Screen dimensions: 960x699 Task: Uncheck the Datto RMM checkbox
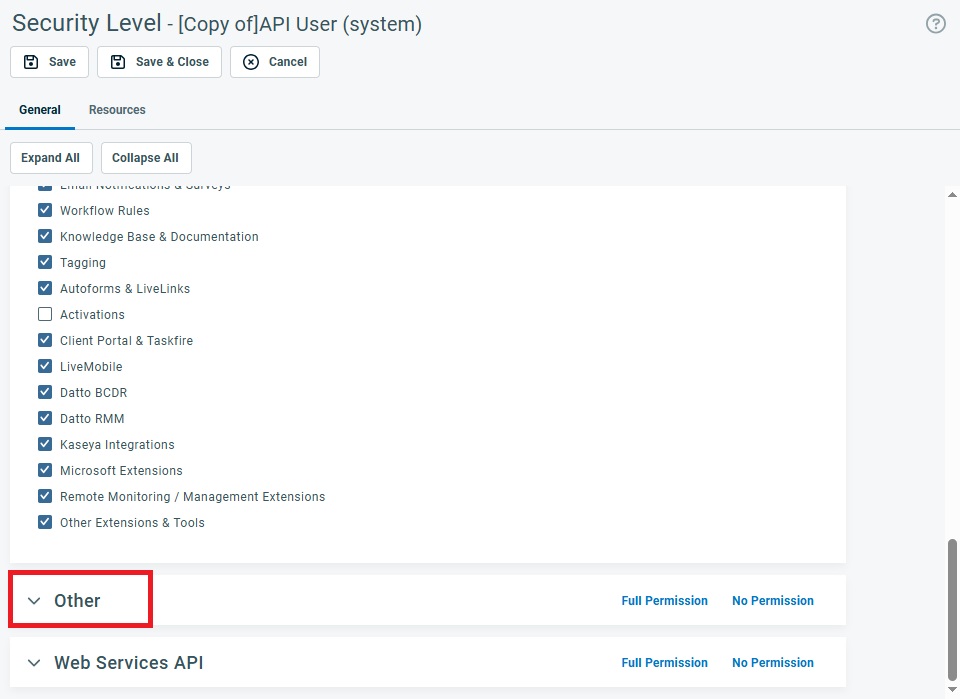pos(45,419)
